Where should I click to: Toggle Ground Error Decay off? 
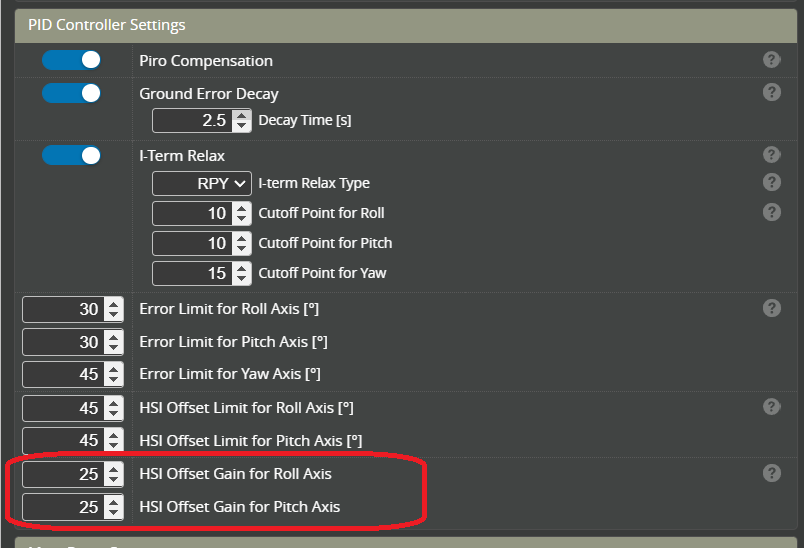[x=72, y=93]
